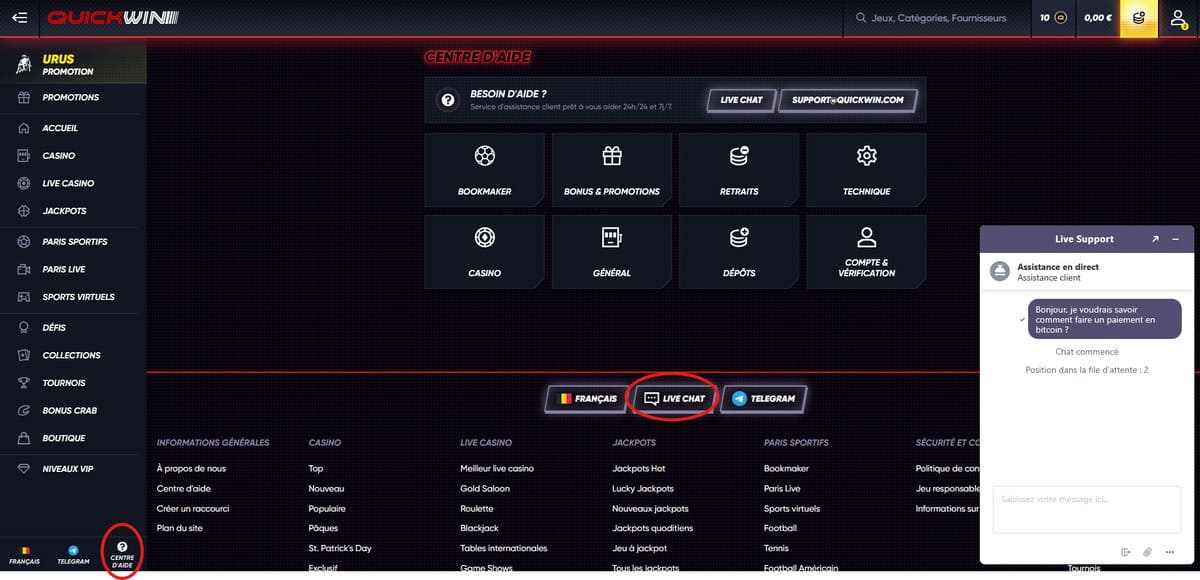Open the Général help section
Viewport: 1200px width, 580px height.
tap(611, 238)
